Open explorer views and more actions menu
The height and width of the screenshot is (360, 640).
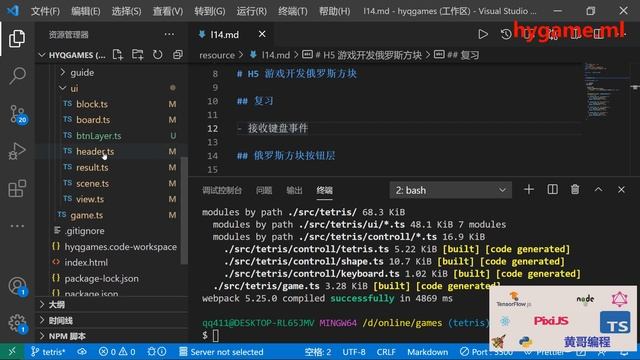tap(169, 35)
